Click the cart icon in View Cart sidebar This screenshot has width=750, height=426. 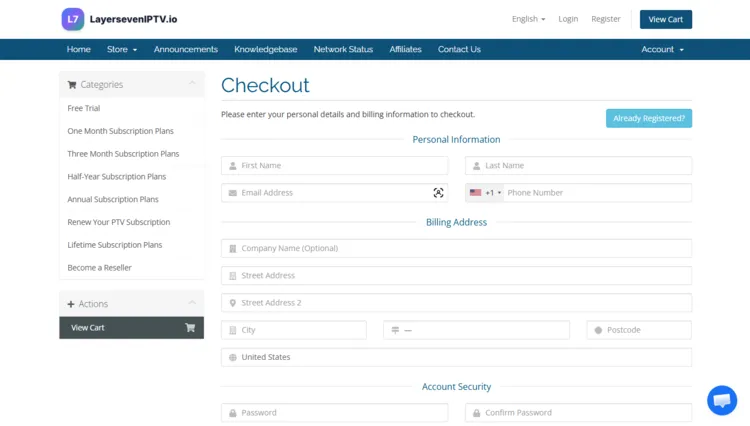click(x=190, y=328)
